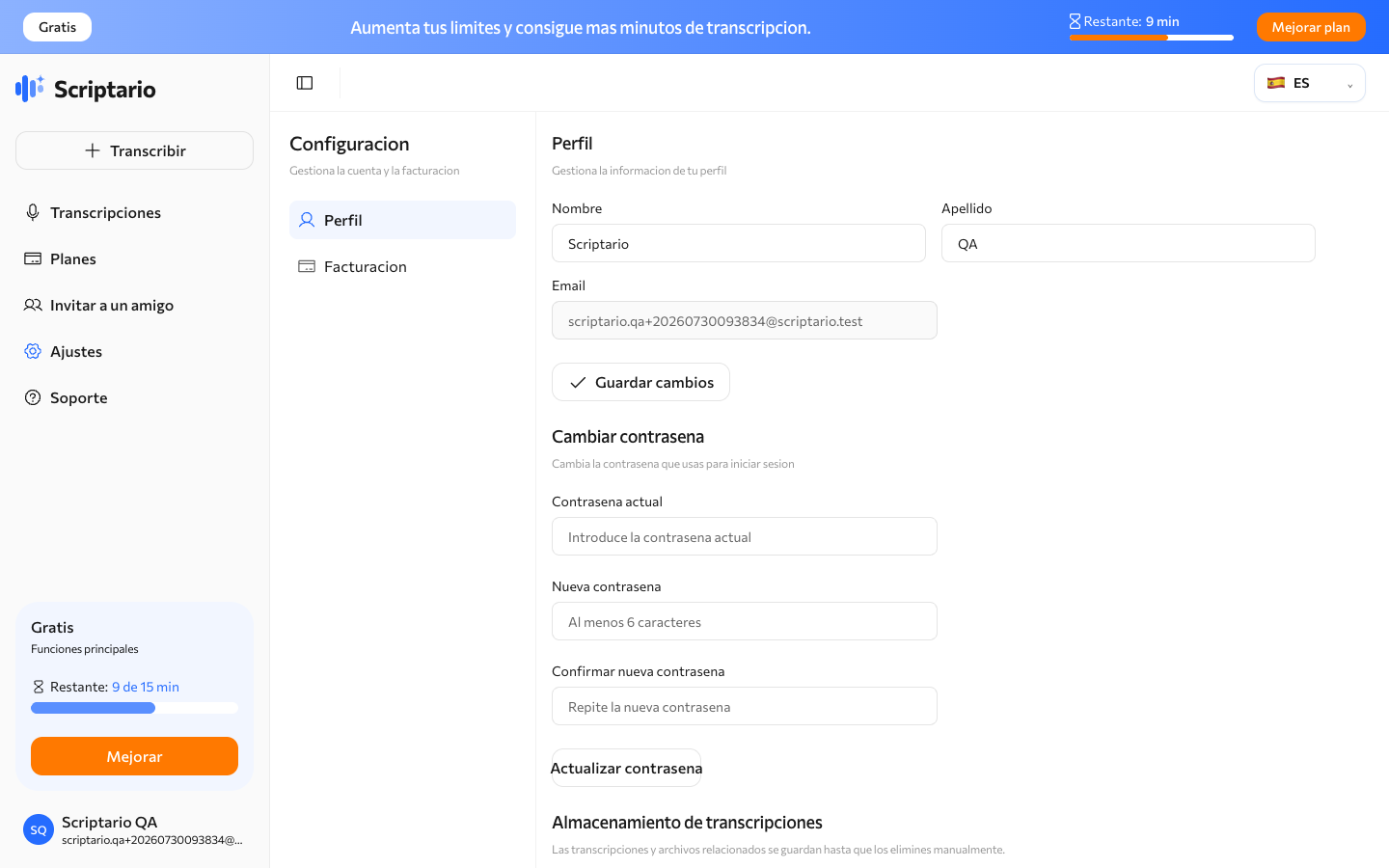Click the Gratis title in plan card
The height and width of the screenshot is (868, 1389).
pos(52,627)
